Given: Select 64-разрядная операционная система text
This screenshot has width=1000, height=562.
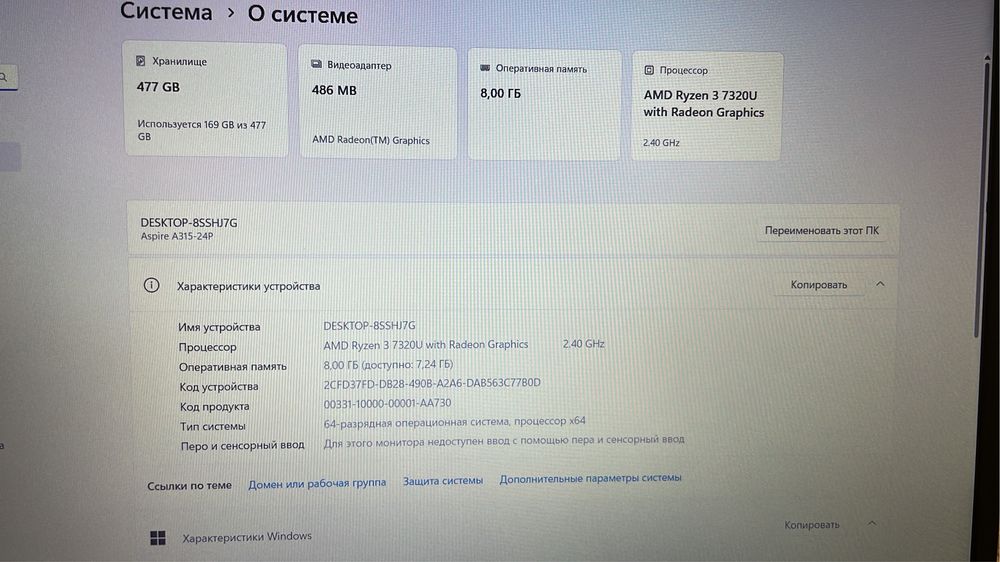Looking at the screenshot, I should 454,422.
